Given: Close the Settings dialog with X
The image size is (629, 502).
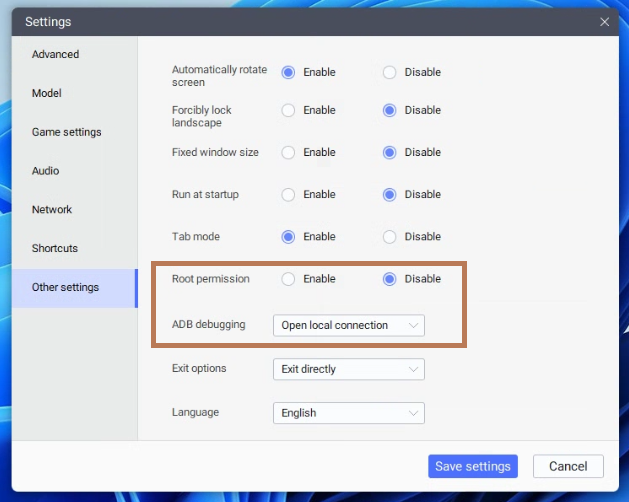Looking at the screenshot, I should 604,21.
